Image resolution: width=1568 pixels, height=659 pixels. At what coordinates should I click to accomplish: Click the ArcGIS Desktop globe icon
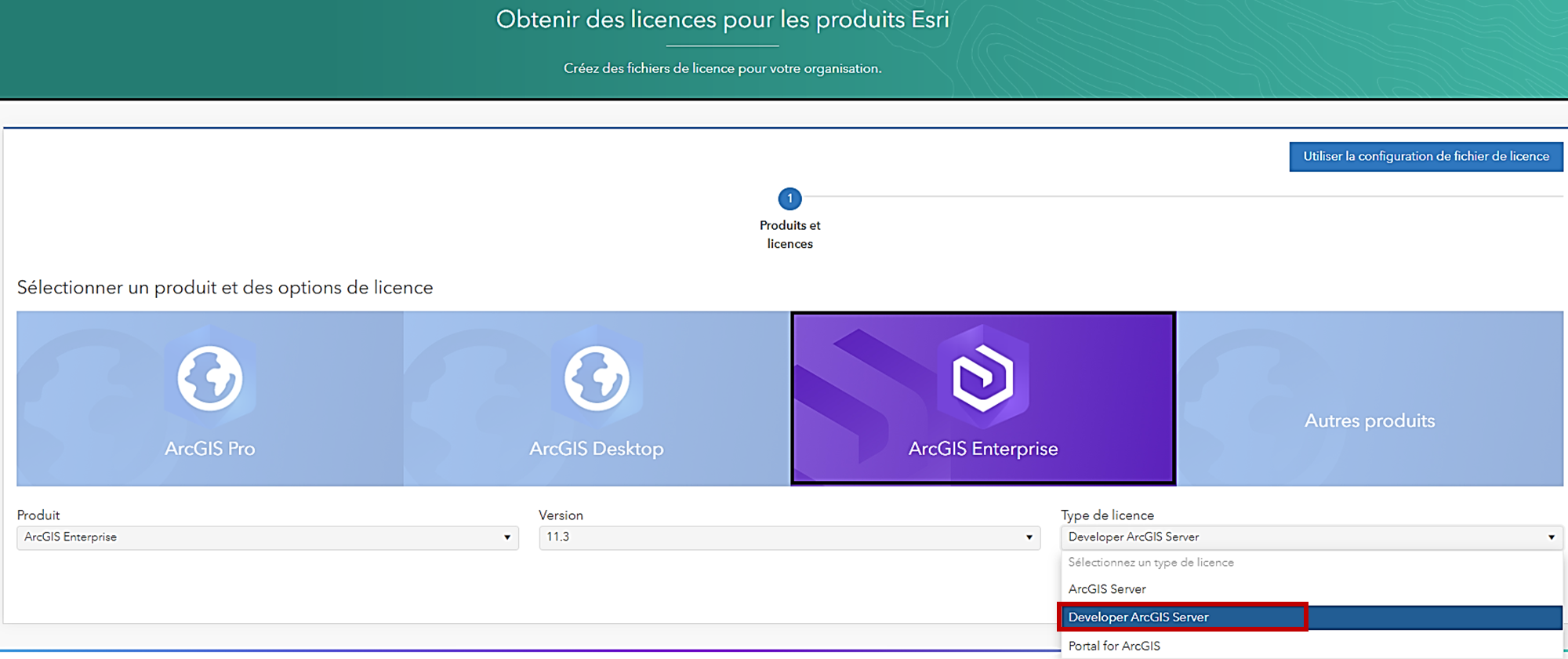pyautogui.click(x=597, y=378)
